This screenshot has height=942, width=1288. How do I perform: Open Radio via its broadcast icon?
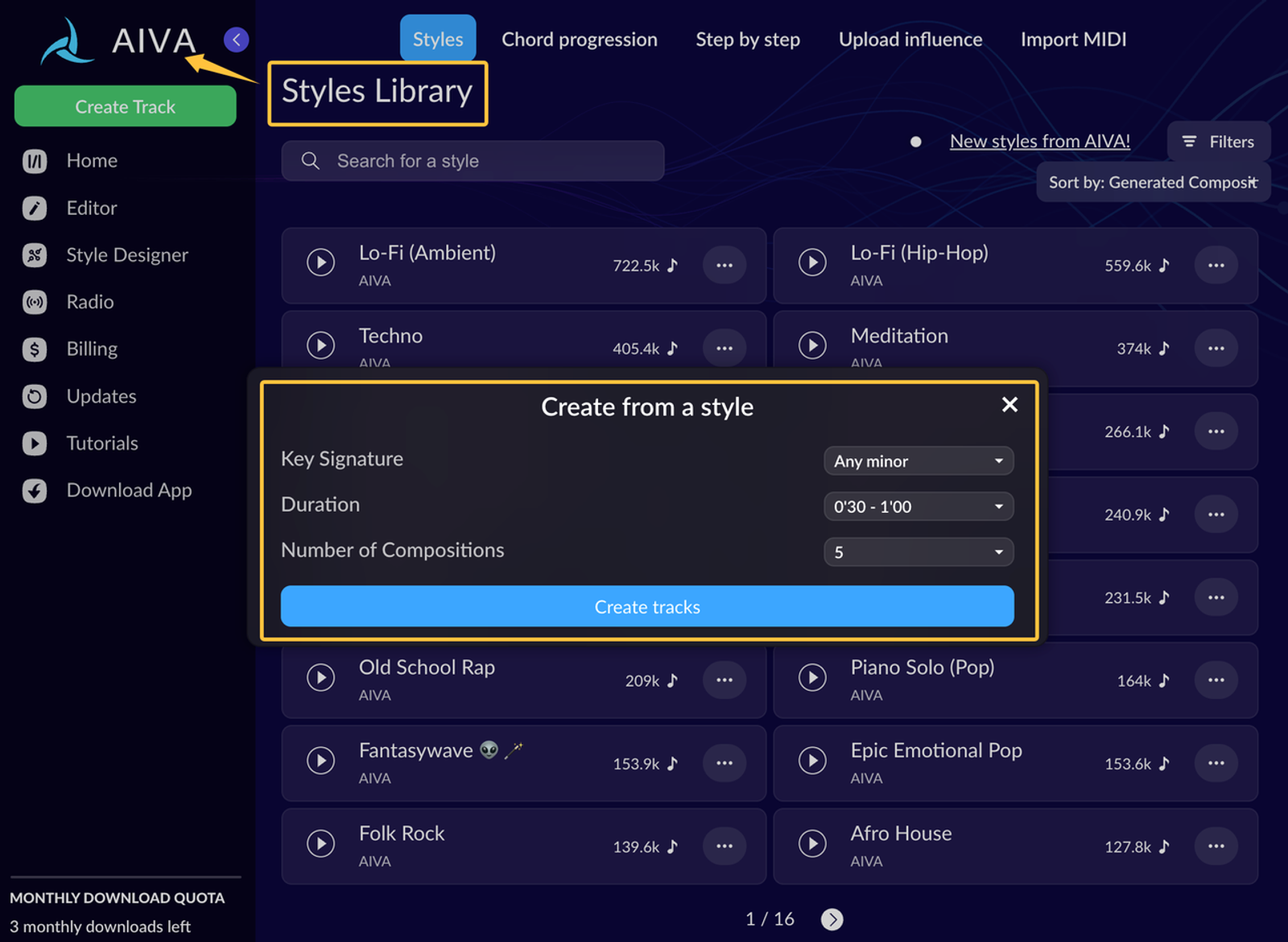click(35, 302)
